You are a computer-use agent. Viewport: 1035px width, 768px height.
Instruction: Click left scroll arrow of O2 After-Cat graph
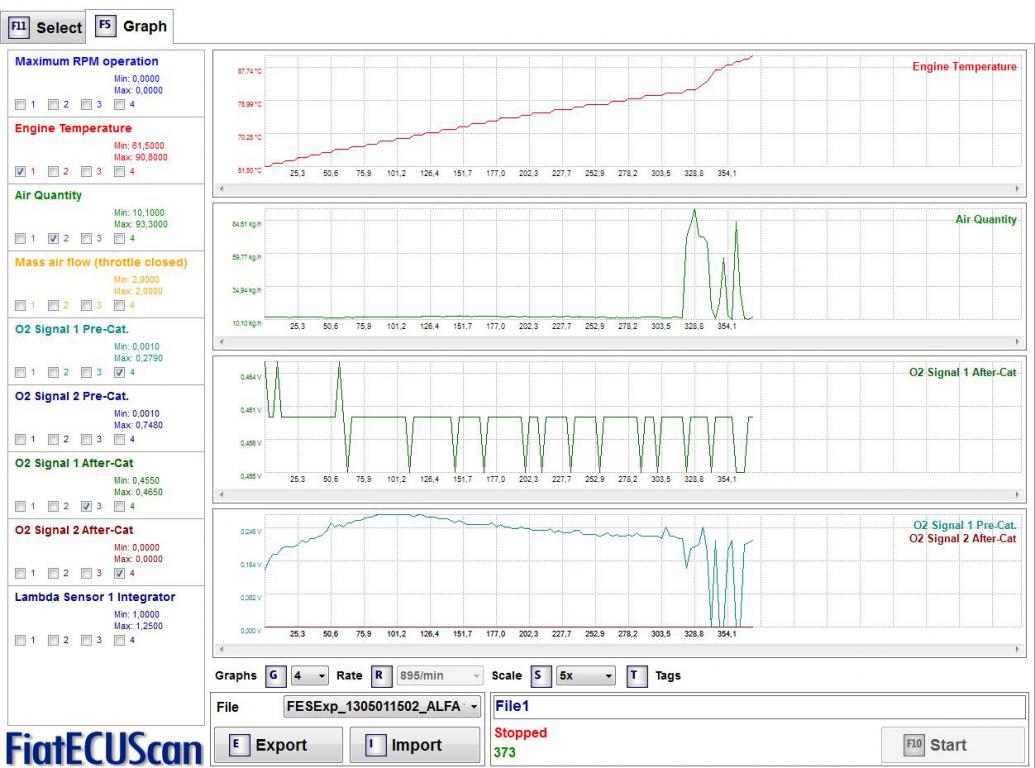click(x=221, y=494)
